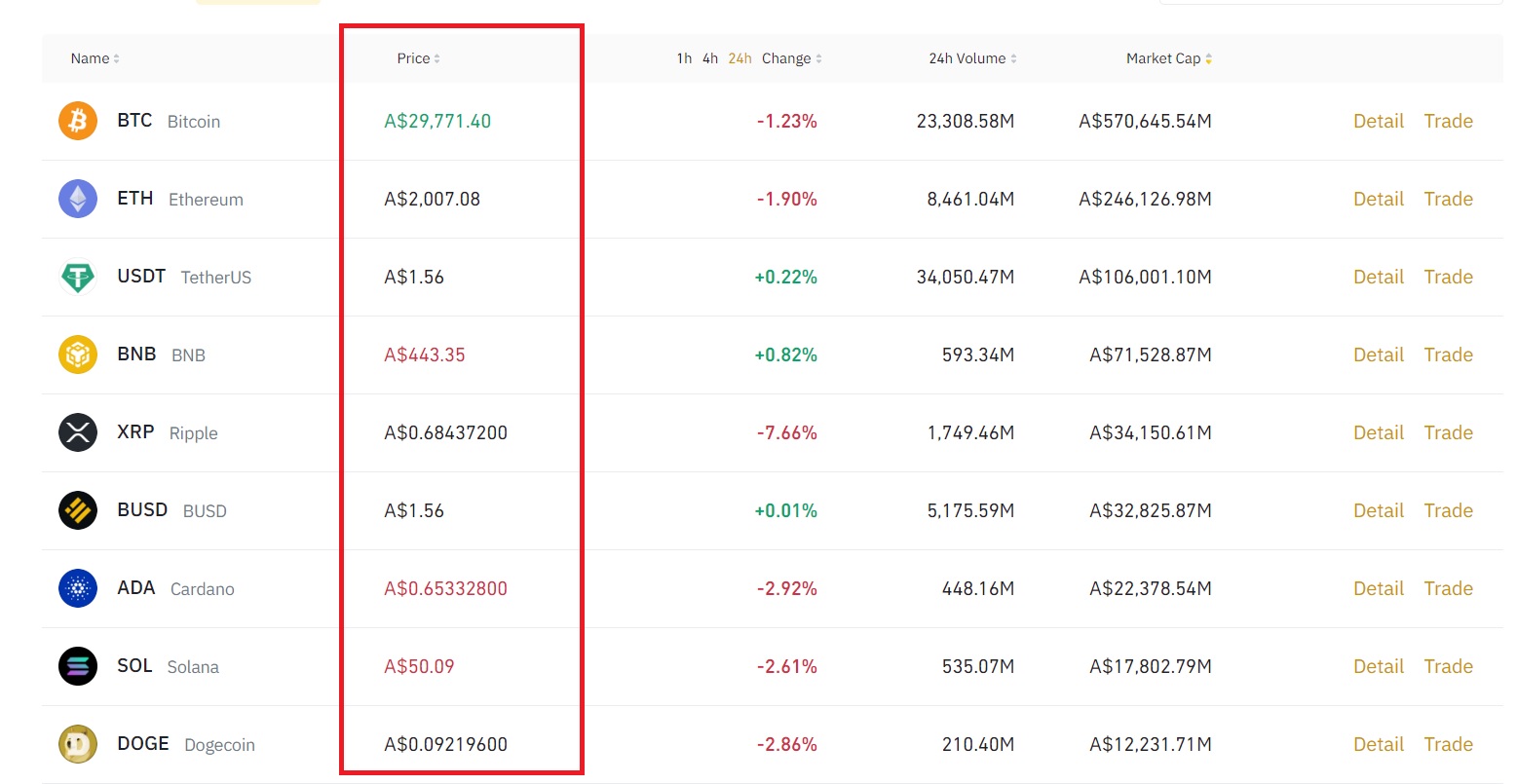Screen dimensions: 1517x784
Task: Sort by 24h Volume column arrows
Action: [x=1013, y=58]
